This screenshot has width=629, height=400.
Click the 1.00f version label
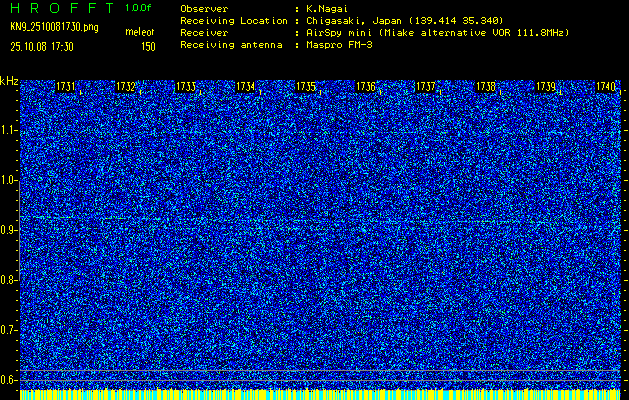139,7
